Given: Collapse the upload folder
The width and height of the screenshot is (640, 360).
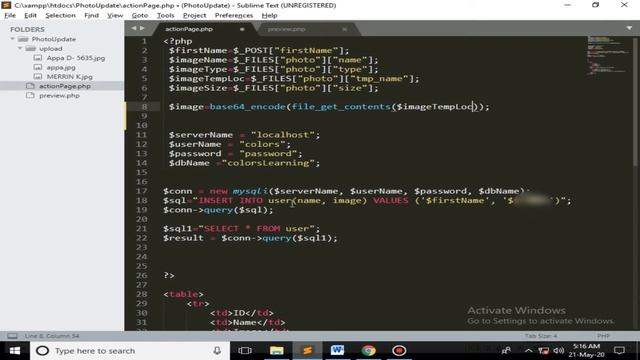Looking at the screenshot, I should pyautogui.click(x=20, y=49).
